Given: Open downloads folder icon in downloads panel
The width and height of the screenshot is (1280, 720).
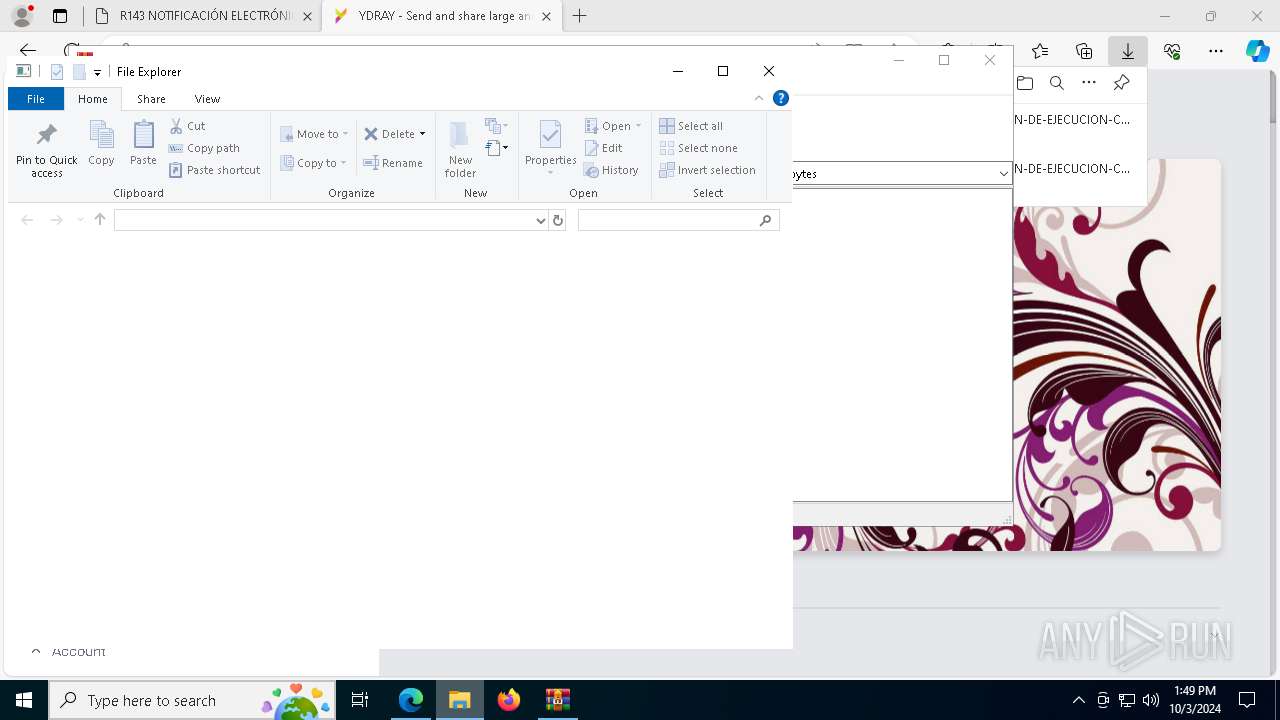Looking at the screenshot, I should click(1025, 83).
